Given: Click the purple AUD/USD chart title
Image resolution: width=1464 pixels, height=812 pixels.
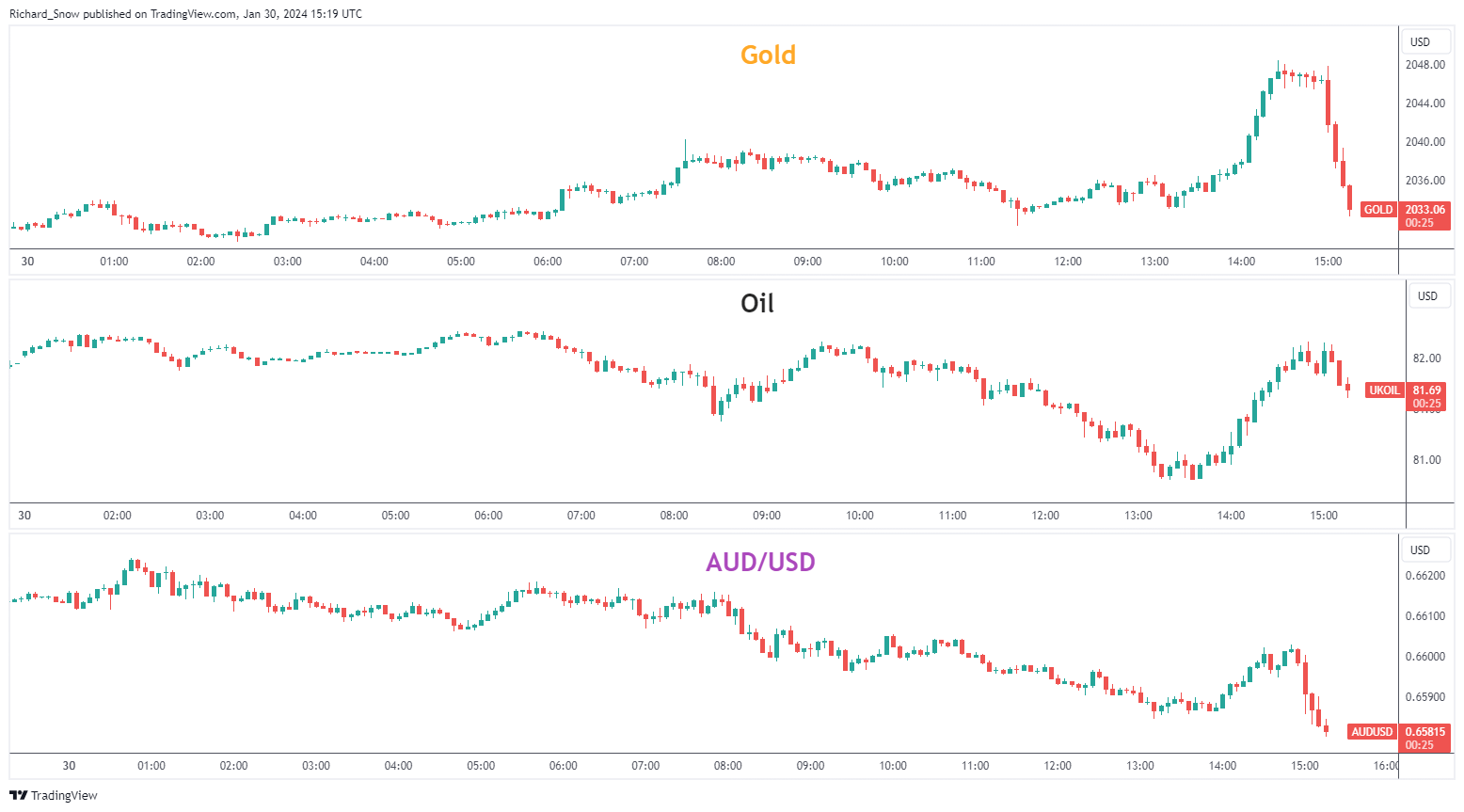Looking at the screenshot, I should 760,563.
